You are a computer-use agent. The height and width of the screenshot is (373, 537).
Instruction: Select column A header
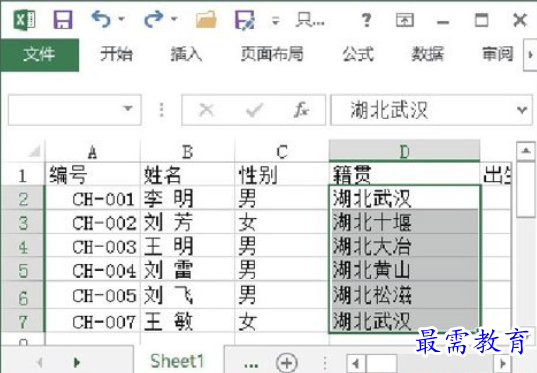[x=92, y=151]
